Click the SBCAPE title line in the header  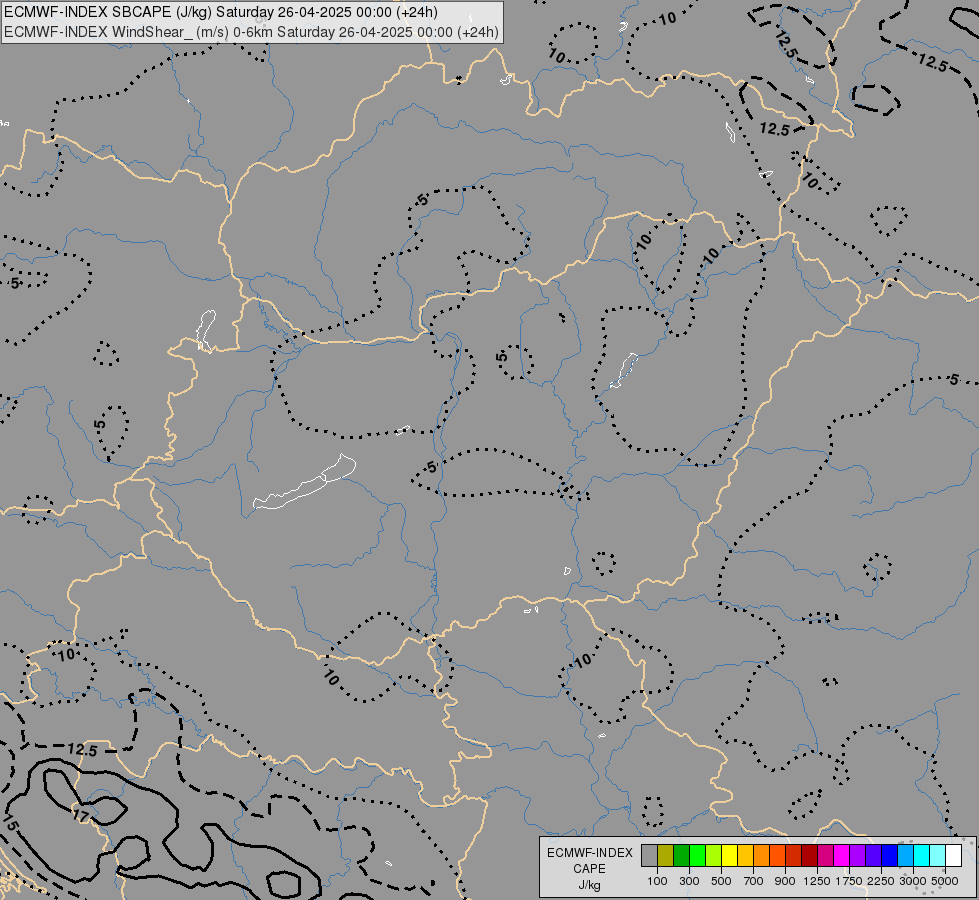[x=221, y=12]
